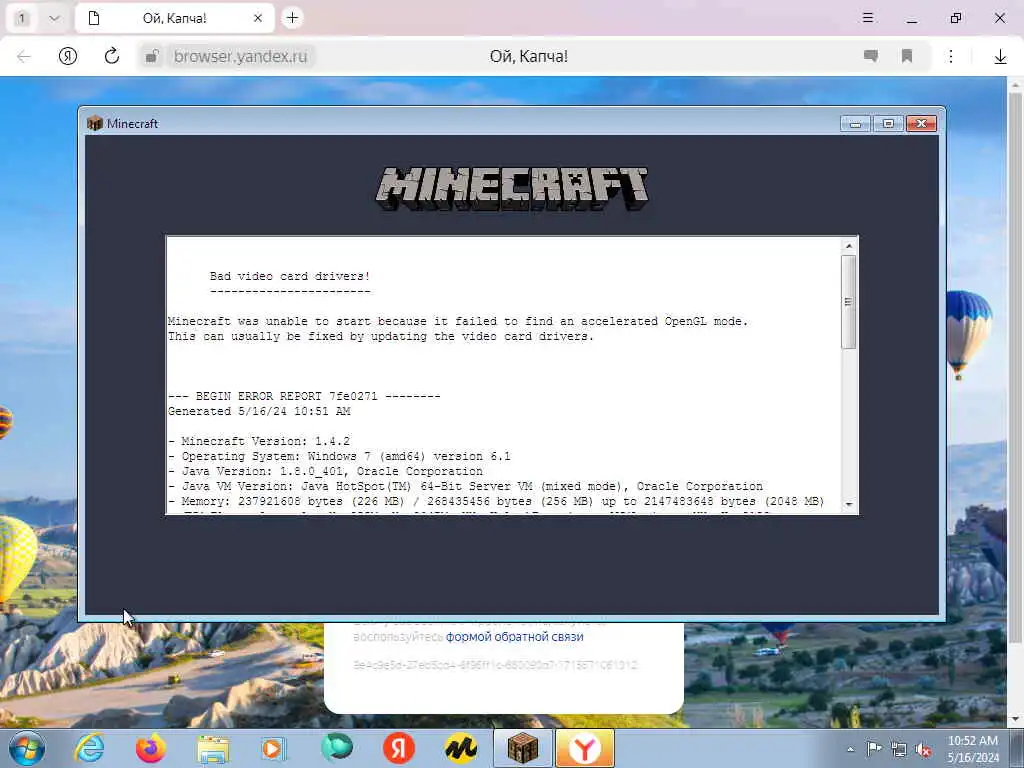Restore down the Yandex Browser window
This screenshot has width=1024, height=768.
coord(956,18)
